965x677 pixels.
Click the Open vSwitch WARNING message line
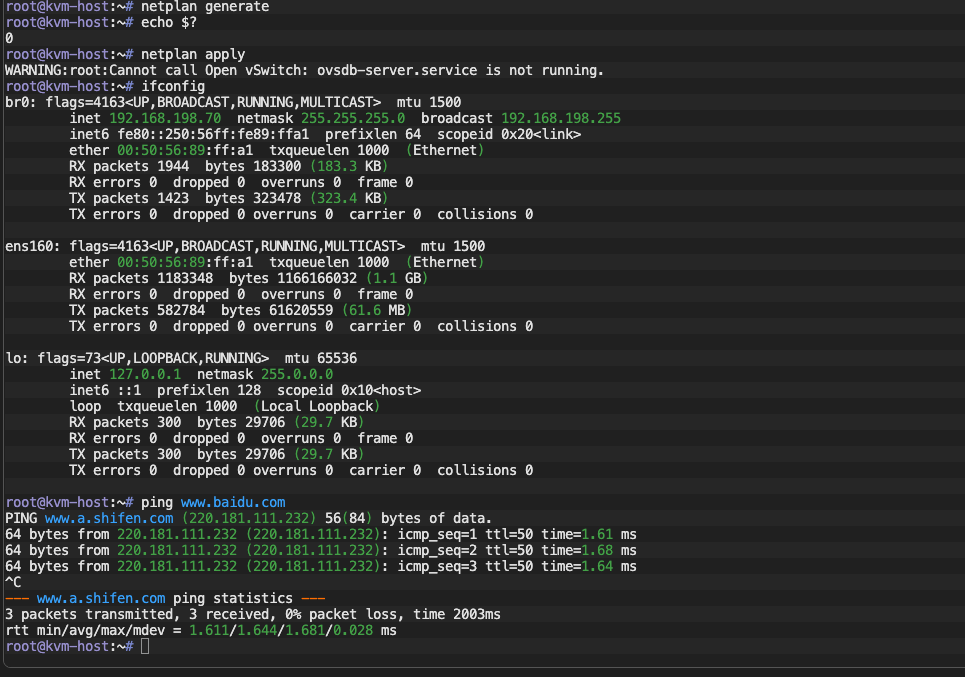click(304, 70)
